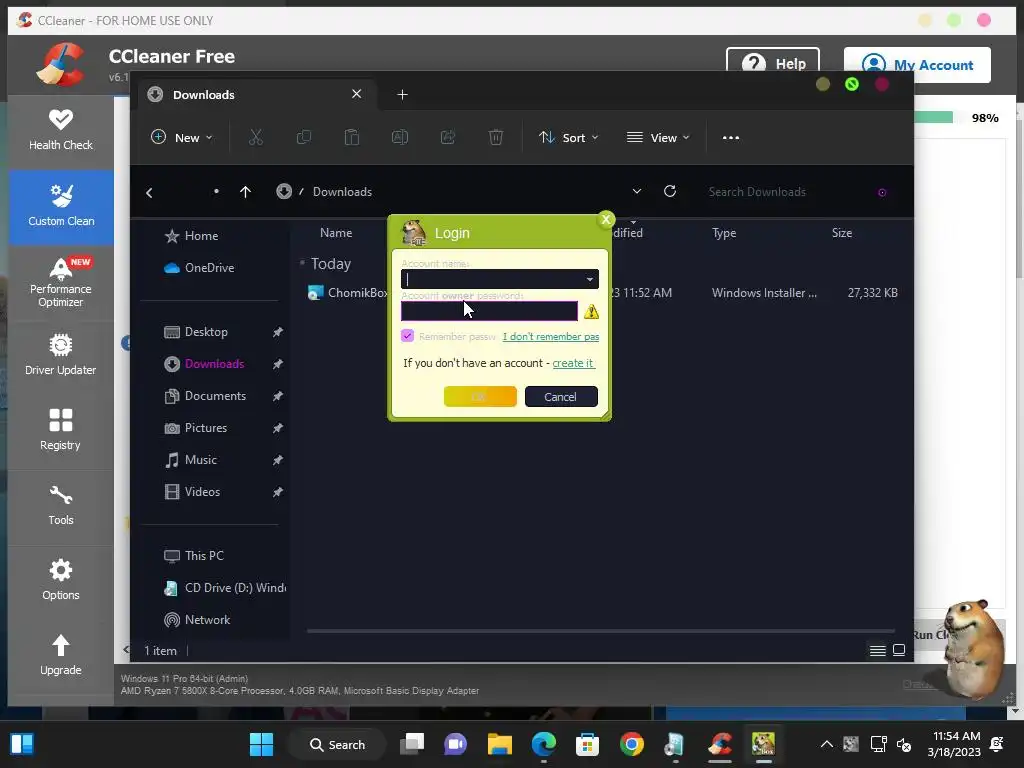1024x768 pixels.
Task: Close the Login dialog
Action: [606, 219]
